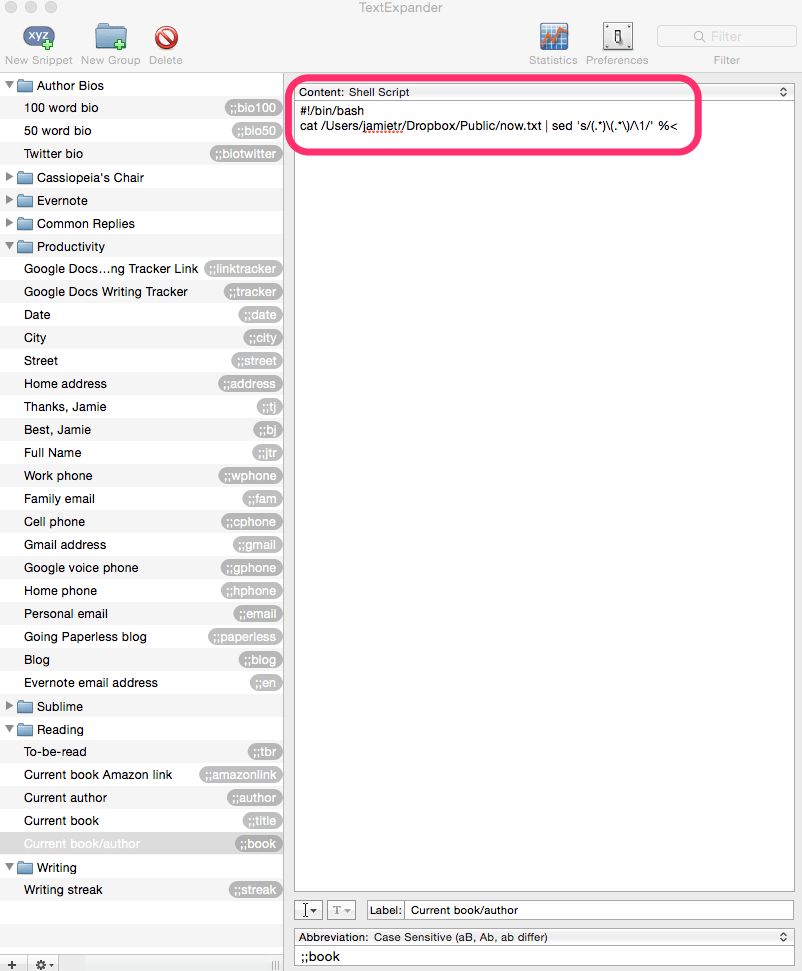Select the Personal email snippet
The image size is (802, 971).
click(141, 614)
